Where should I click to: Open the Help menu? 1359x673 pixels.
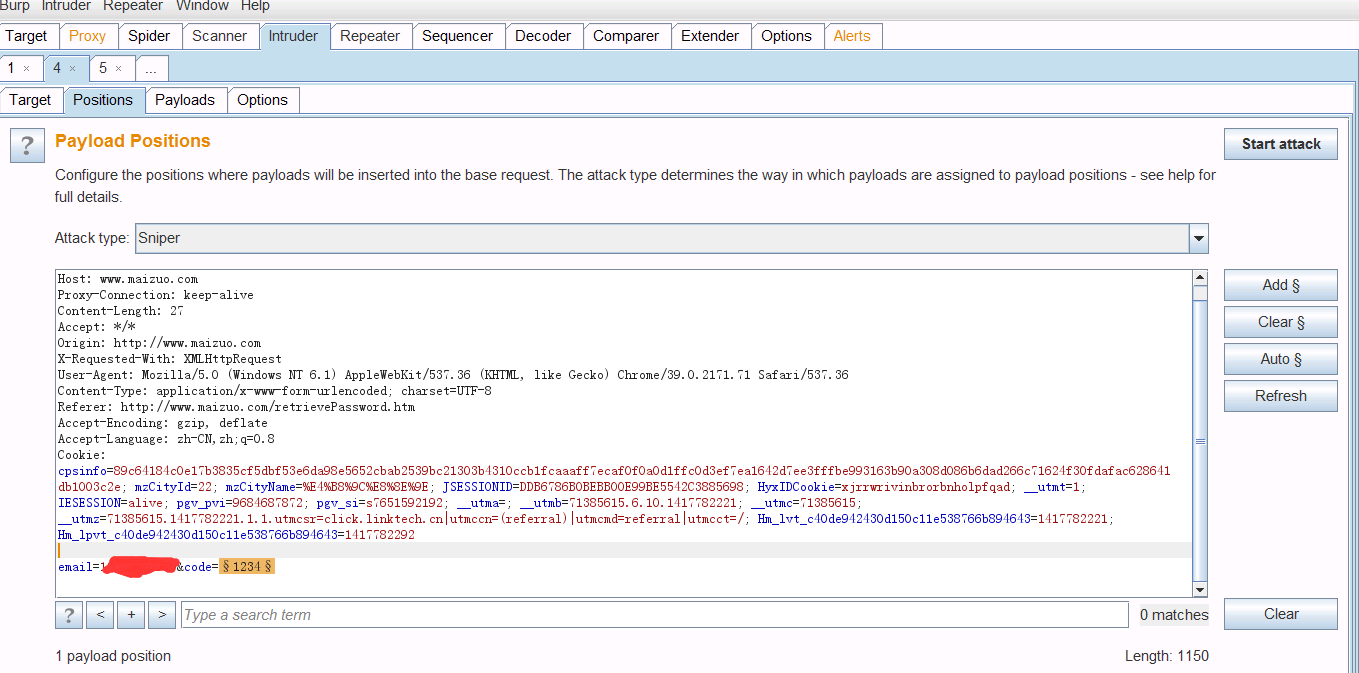(x=255, y=6)
